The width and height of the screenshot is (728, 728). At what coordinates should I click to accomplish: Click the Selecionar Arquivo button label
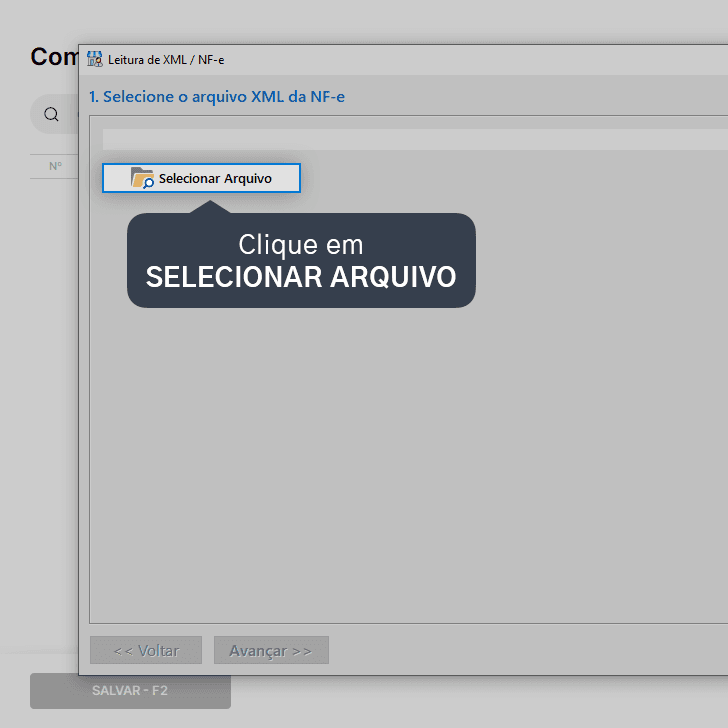pyautogui.click(x=215, y=178)
